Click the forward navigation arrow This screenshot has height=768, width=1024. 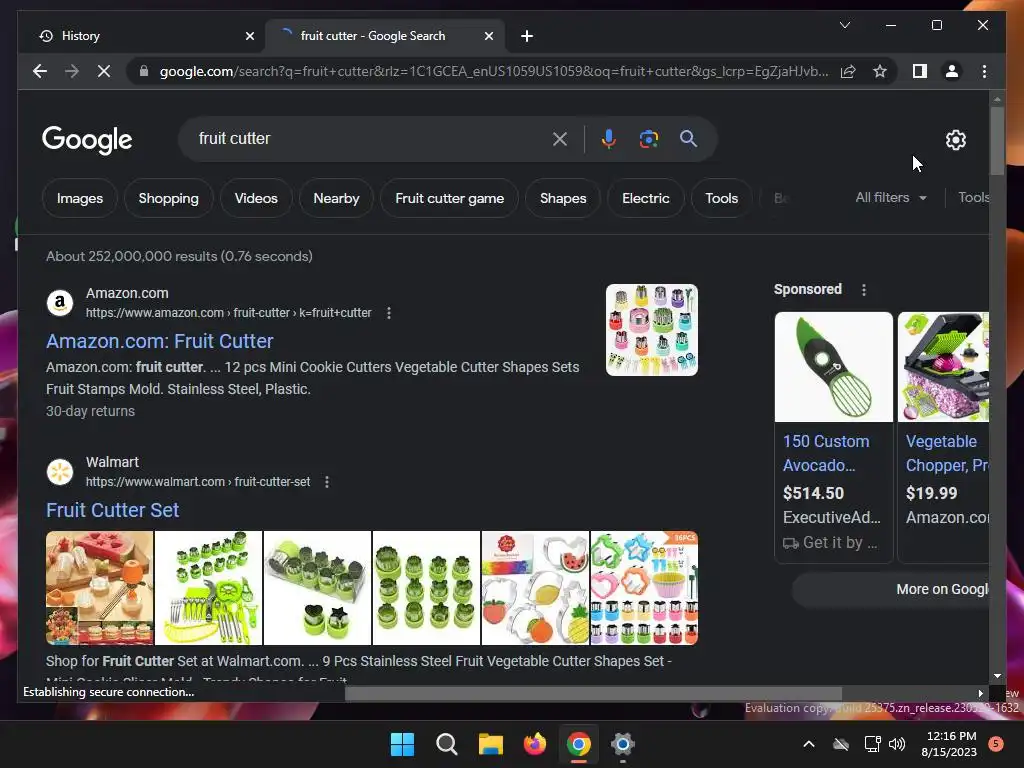(72, 71)
